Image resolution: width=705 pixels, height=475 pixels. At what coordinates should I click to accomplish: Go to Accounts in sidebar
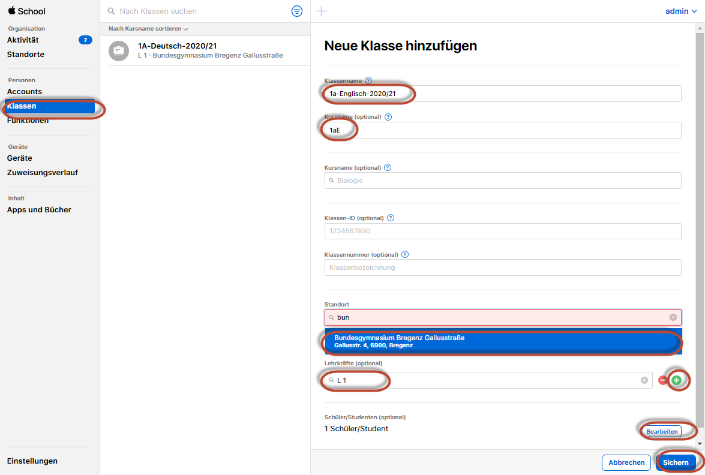(x=25, y=91)
